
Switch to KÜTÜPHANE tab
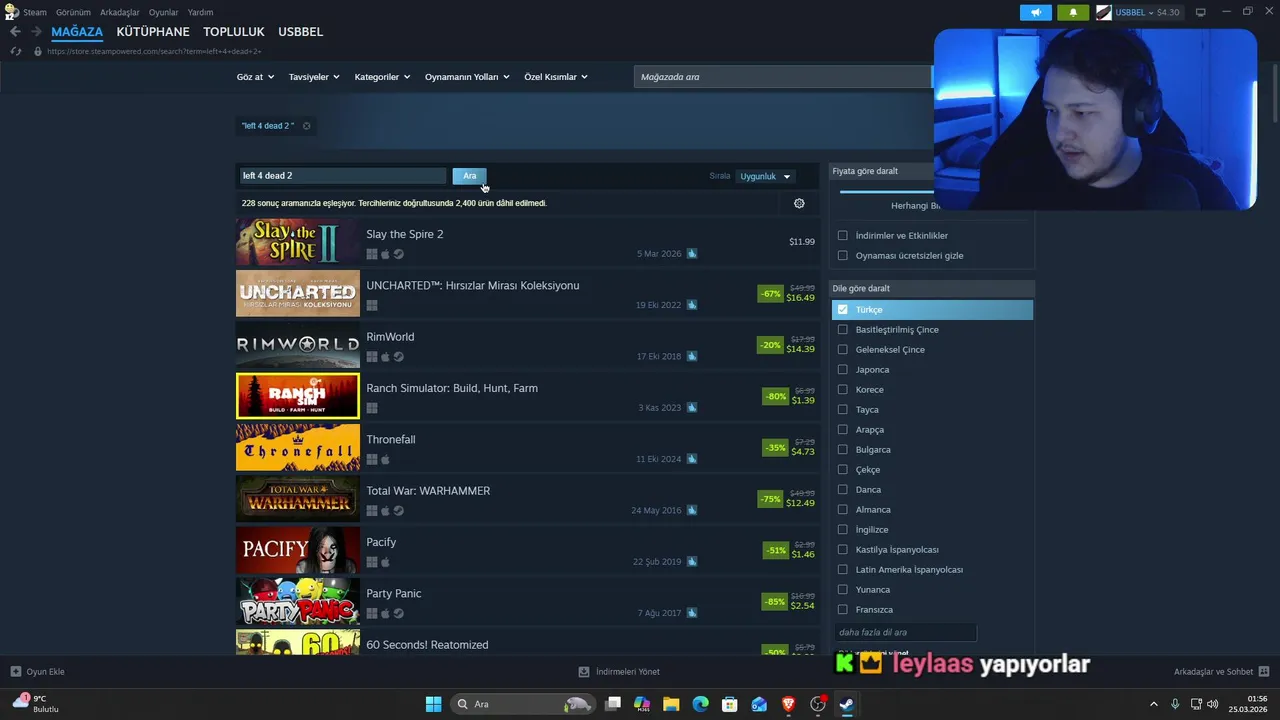(153, 32)
